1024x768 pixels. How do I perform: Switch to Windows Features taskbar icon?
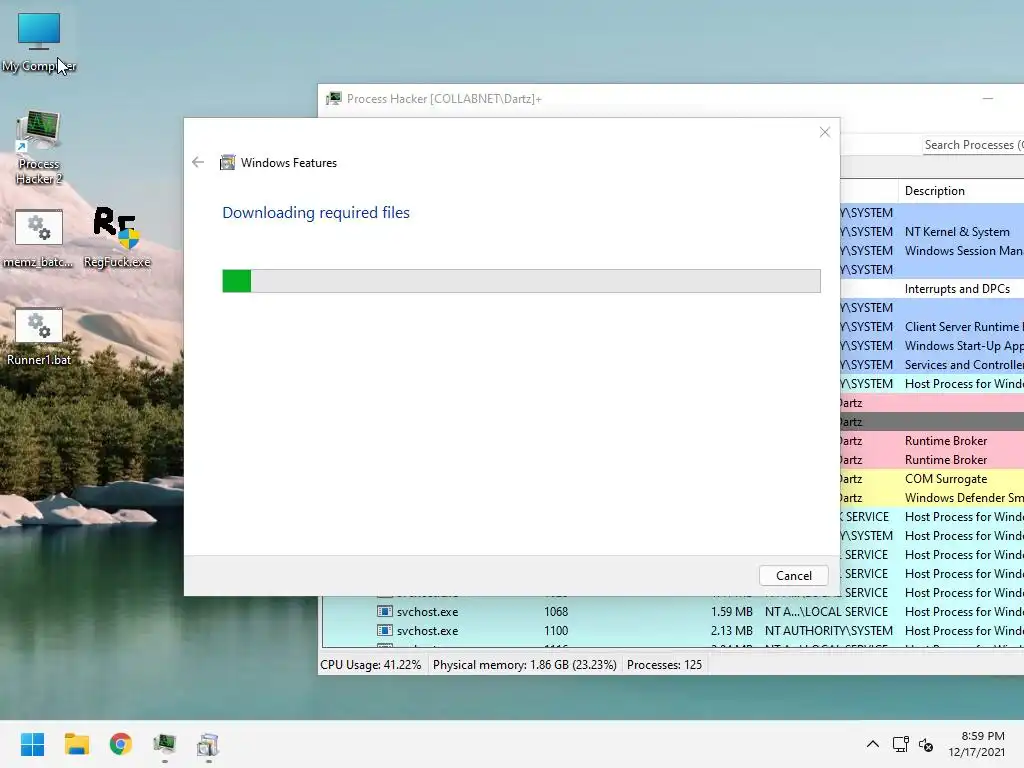208,744
